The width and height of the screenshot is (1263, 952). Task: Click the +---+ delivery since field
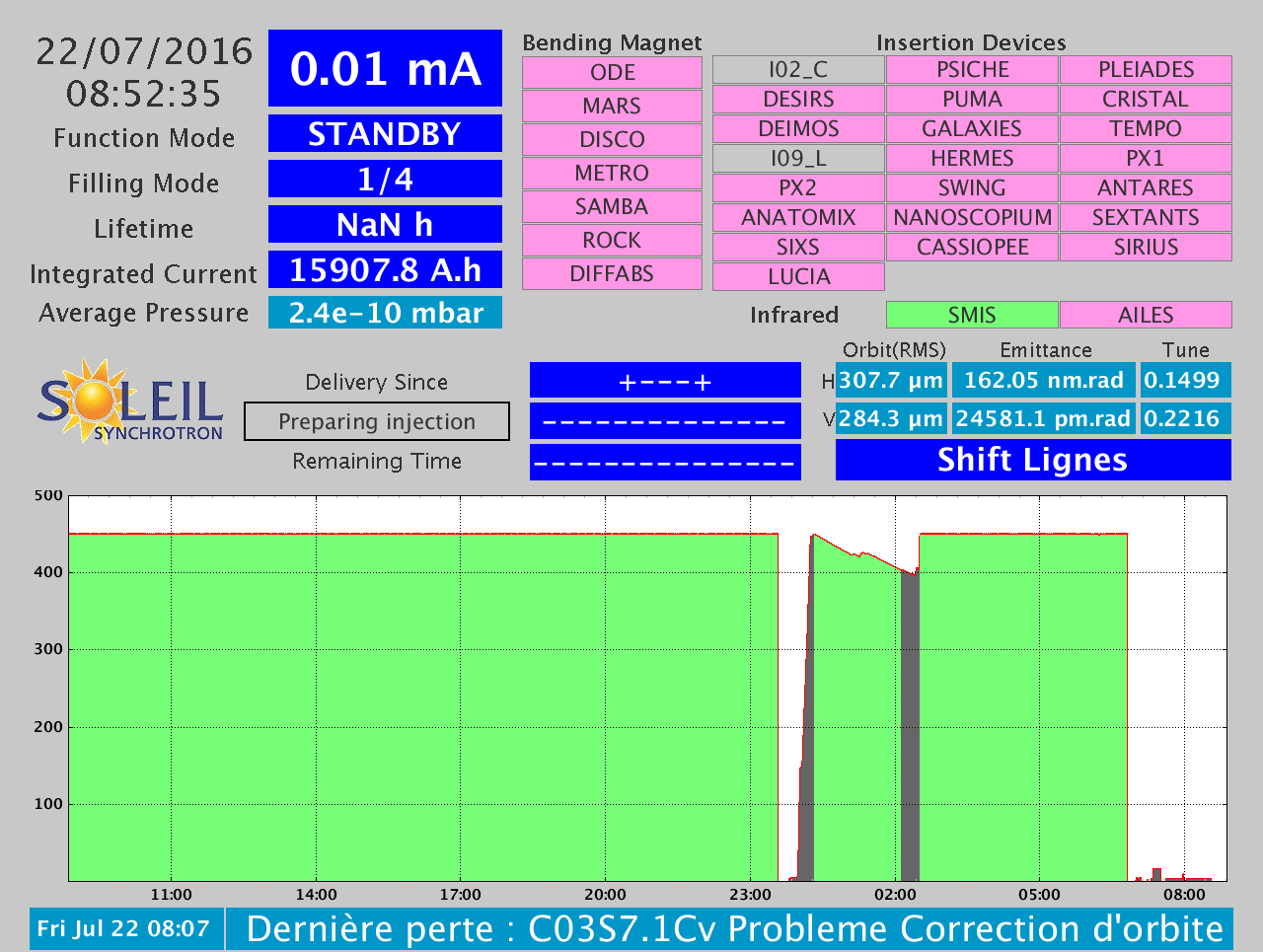[665, 381]
